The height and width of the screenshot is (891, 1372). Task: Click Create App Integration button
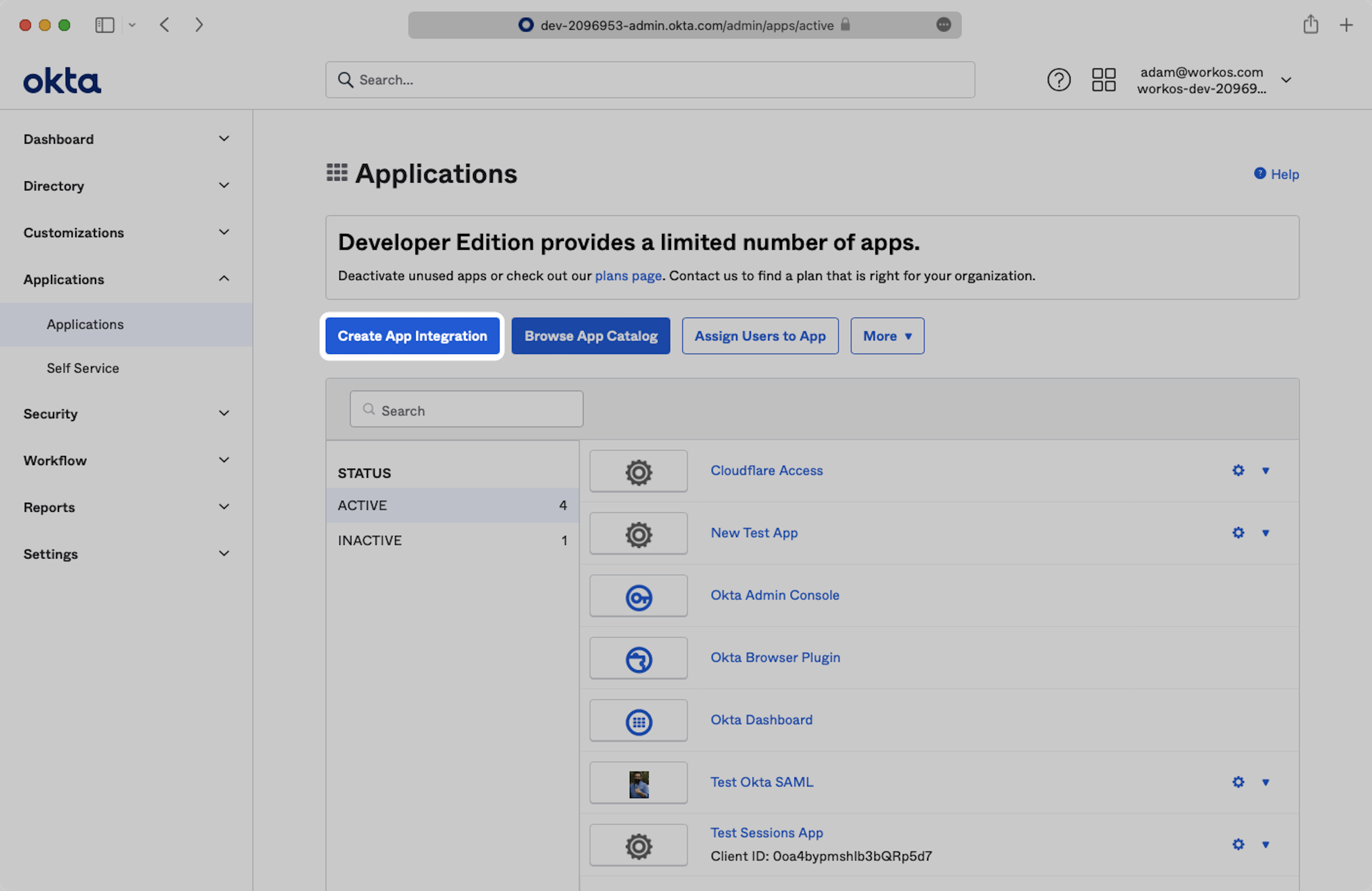412,336
